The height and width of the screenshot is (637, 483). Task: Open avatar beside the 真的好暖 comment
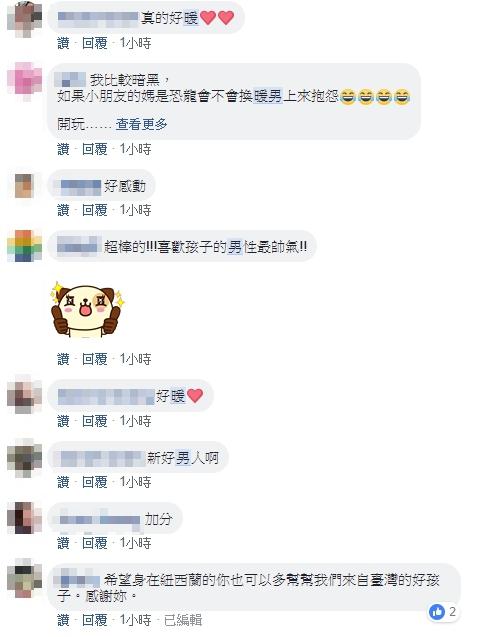point(24,20)
